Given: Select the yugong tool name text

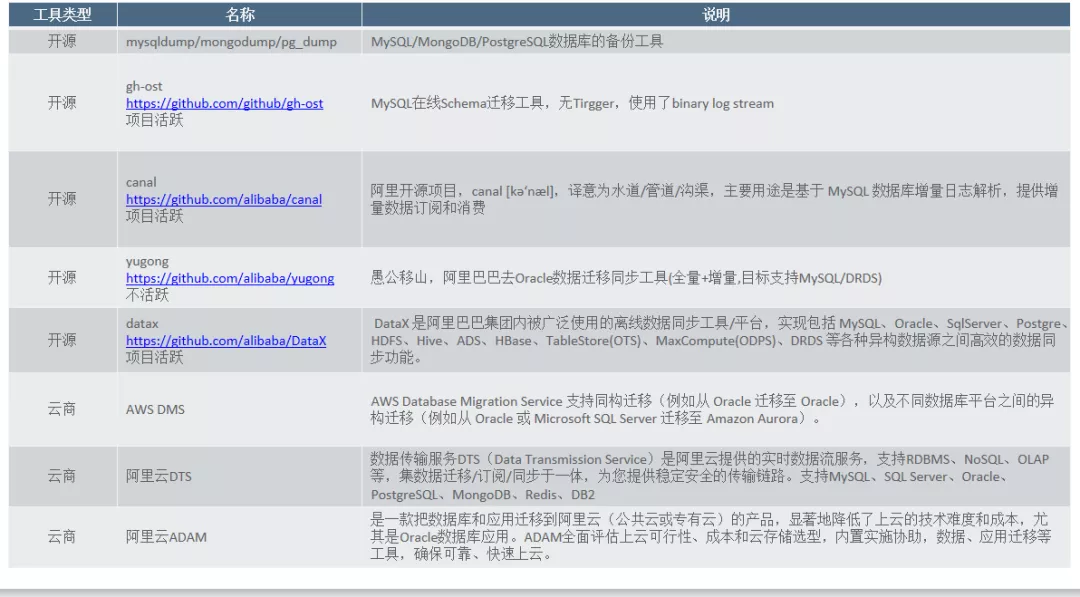Looking at the screenshot, I should click(x=147, y=262).
